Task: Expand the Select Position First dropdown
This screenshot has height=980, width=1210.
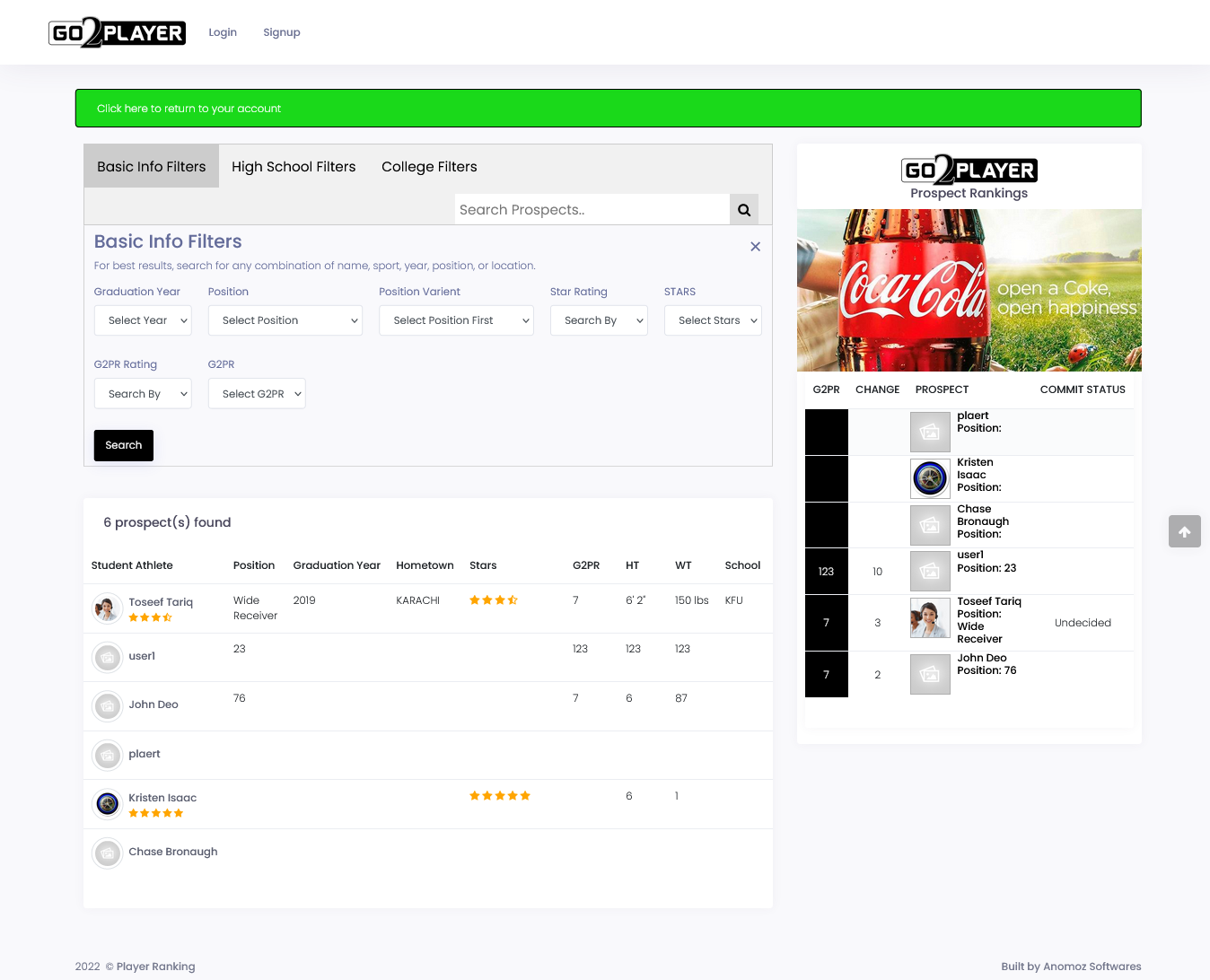Action: [x=456, y=320]
